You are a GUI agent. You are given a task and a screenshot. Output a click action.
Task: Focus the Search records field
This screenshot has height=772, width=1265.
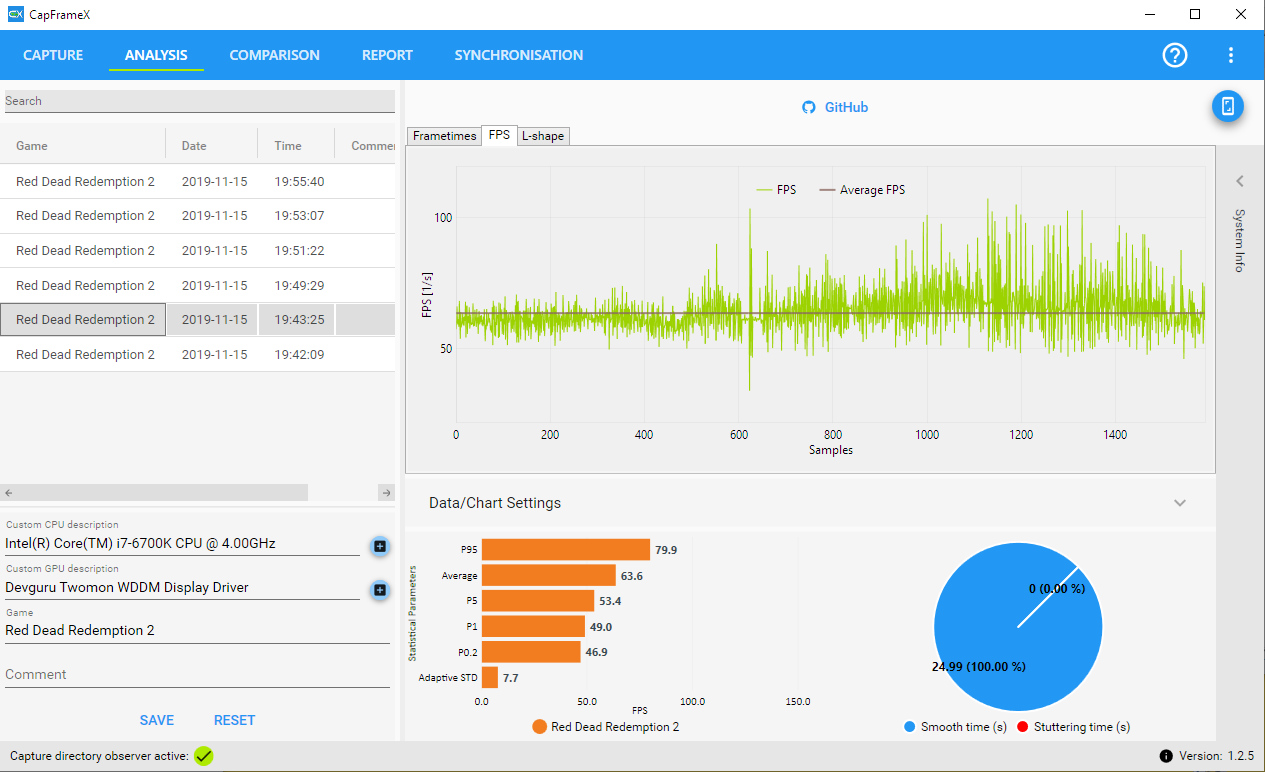199,101
